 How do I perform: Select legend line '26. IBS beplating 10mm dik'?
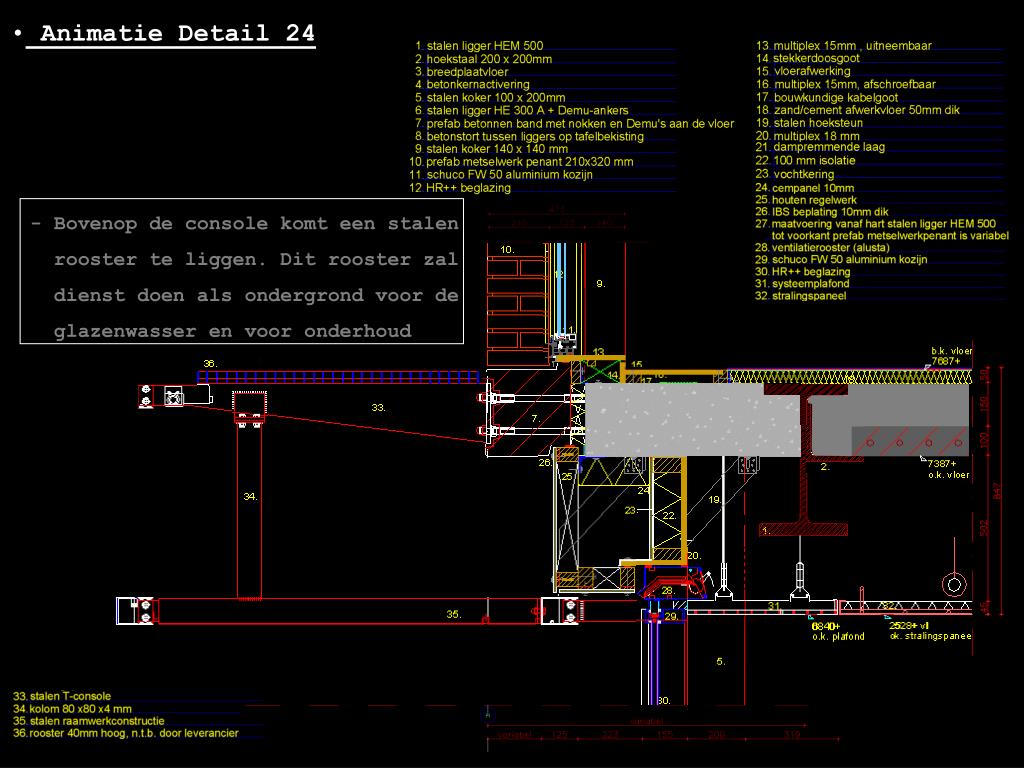[822, 212]
